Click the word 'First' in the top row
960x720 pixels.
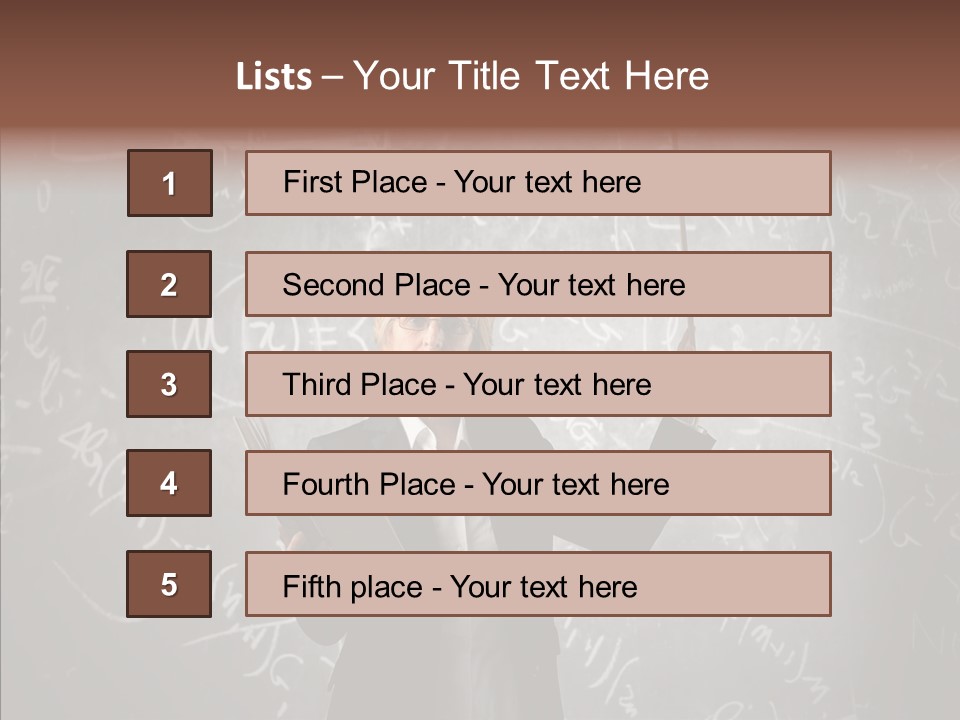click(313, 182)
